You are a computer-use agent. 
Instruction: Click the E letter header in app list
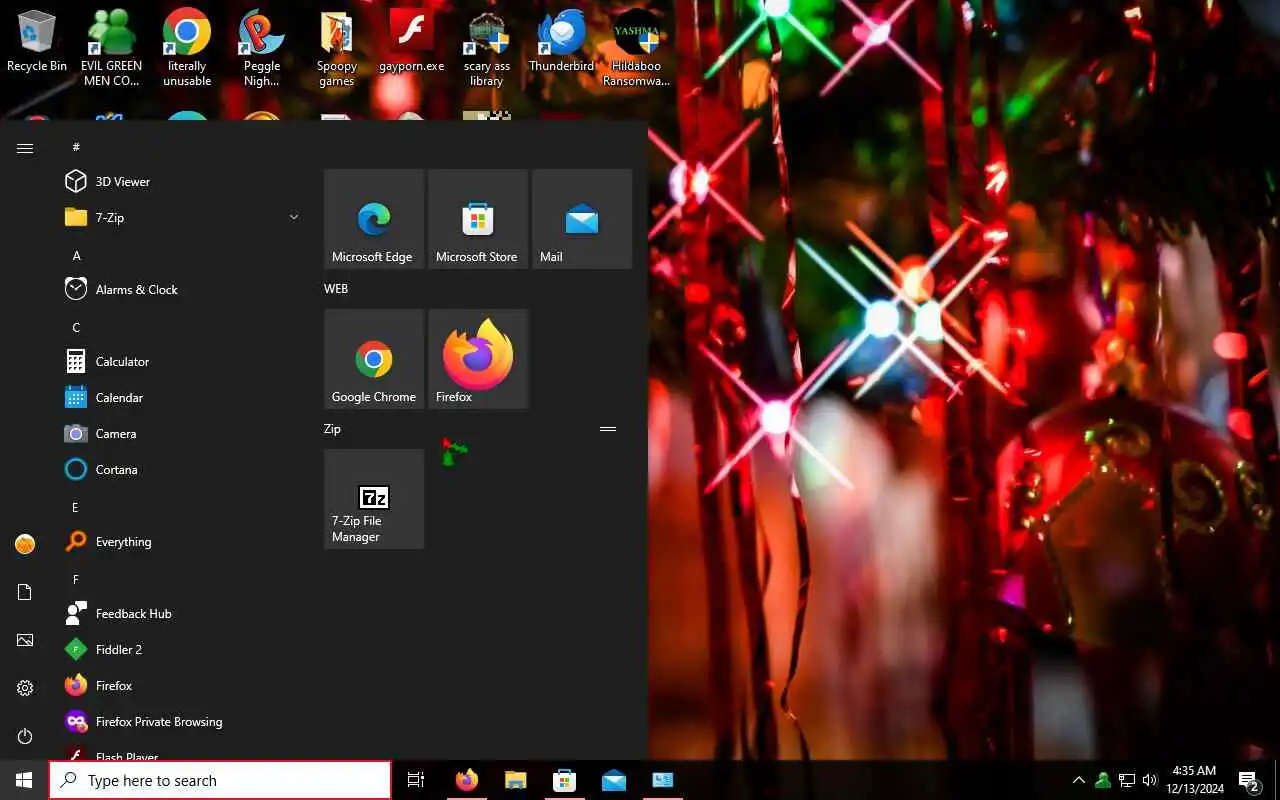[x=75, y=507]
